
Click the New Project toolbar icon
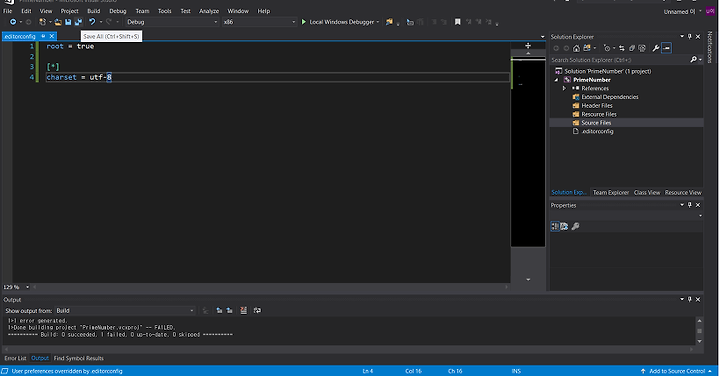point(43,22)
